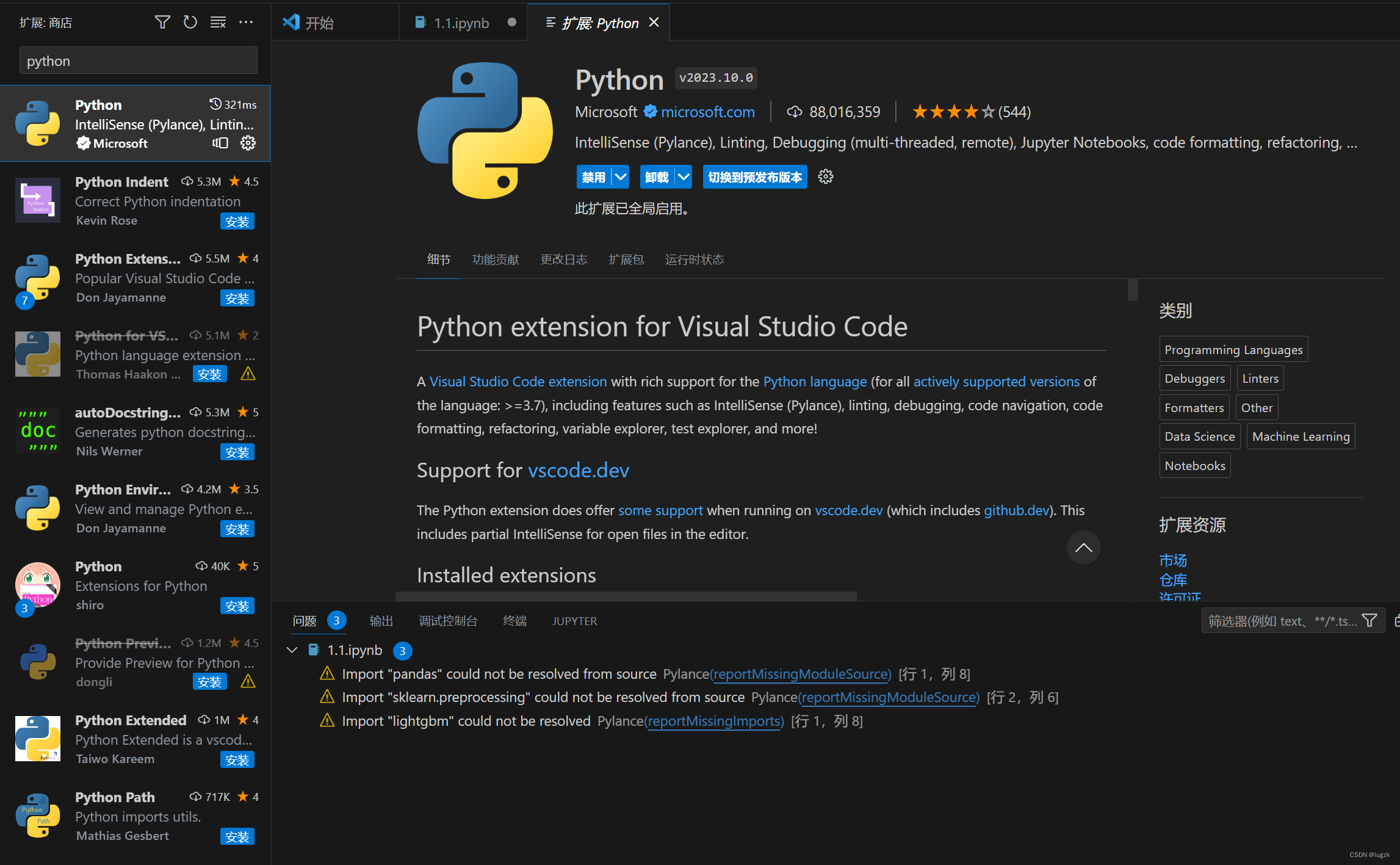Click the details page vertical scrollbar
The width and height of the screenshot is (1400, 865).
[1133, 290]
